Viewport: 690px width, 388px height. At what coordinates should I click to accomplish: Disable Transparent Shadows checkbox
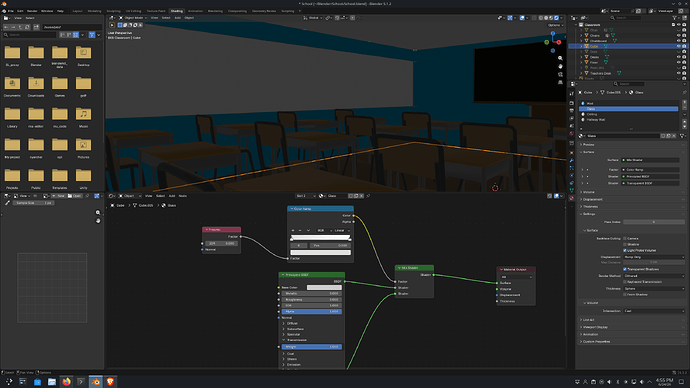[624, 269]
